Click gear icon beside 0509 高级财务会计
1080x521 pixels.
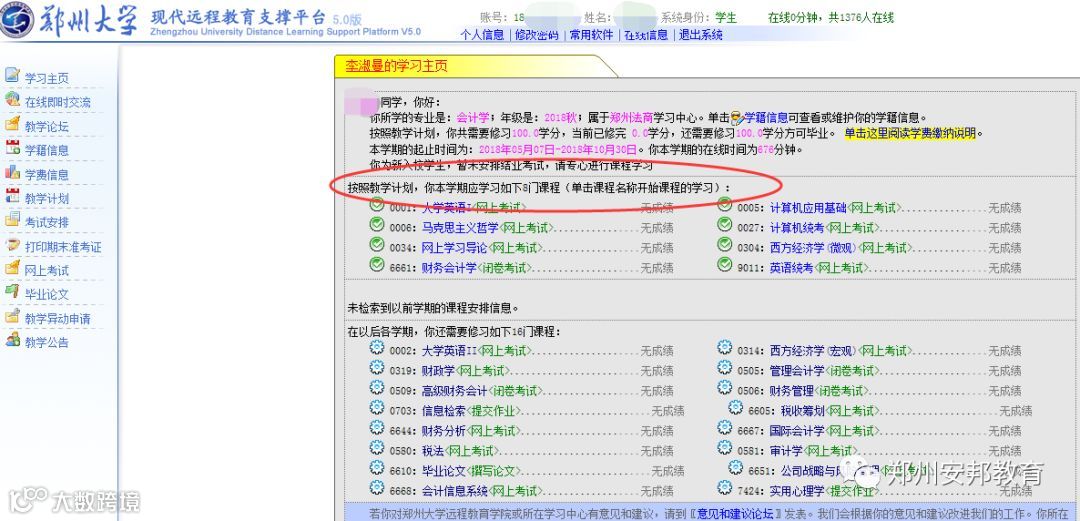377,387
